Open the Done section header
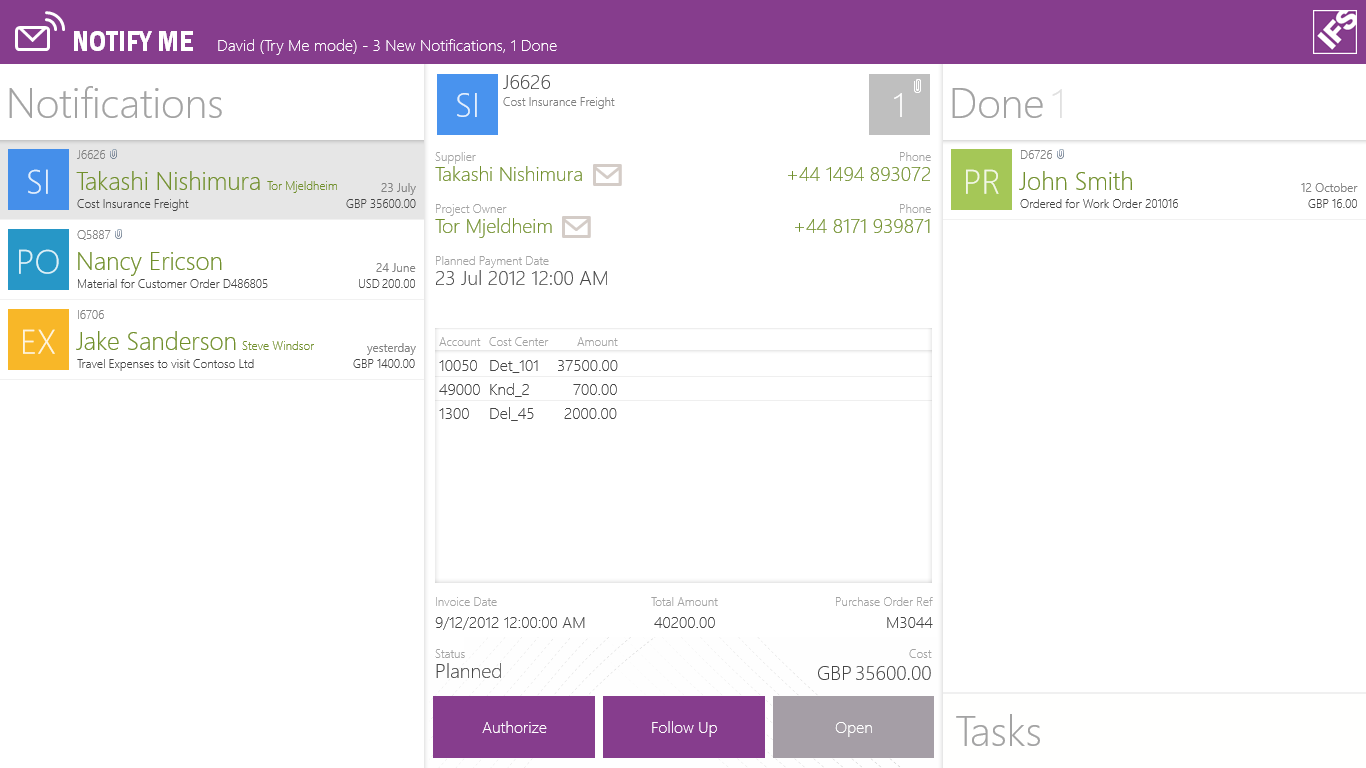This screenshot has width=1366, height=768. 997,104
